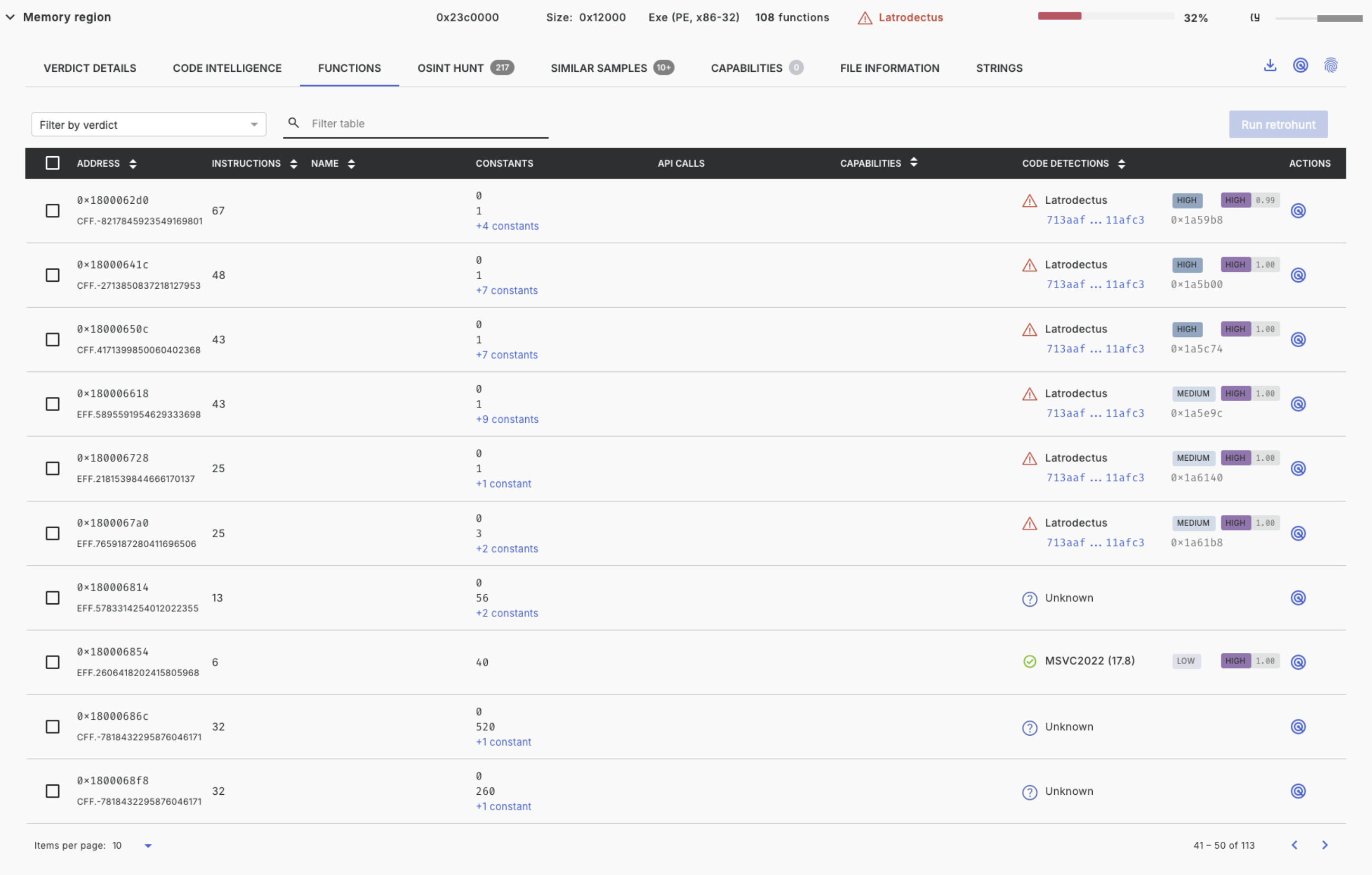This screenshot has width=1372, height=875.
Task: Select the checkbox for row 0x180006814
Action: pyautogui.click(x=52, y=597)
